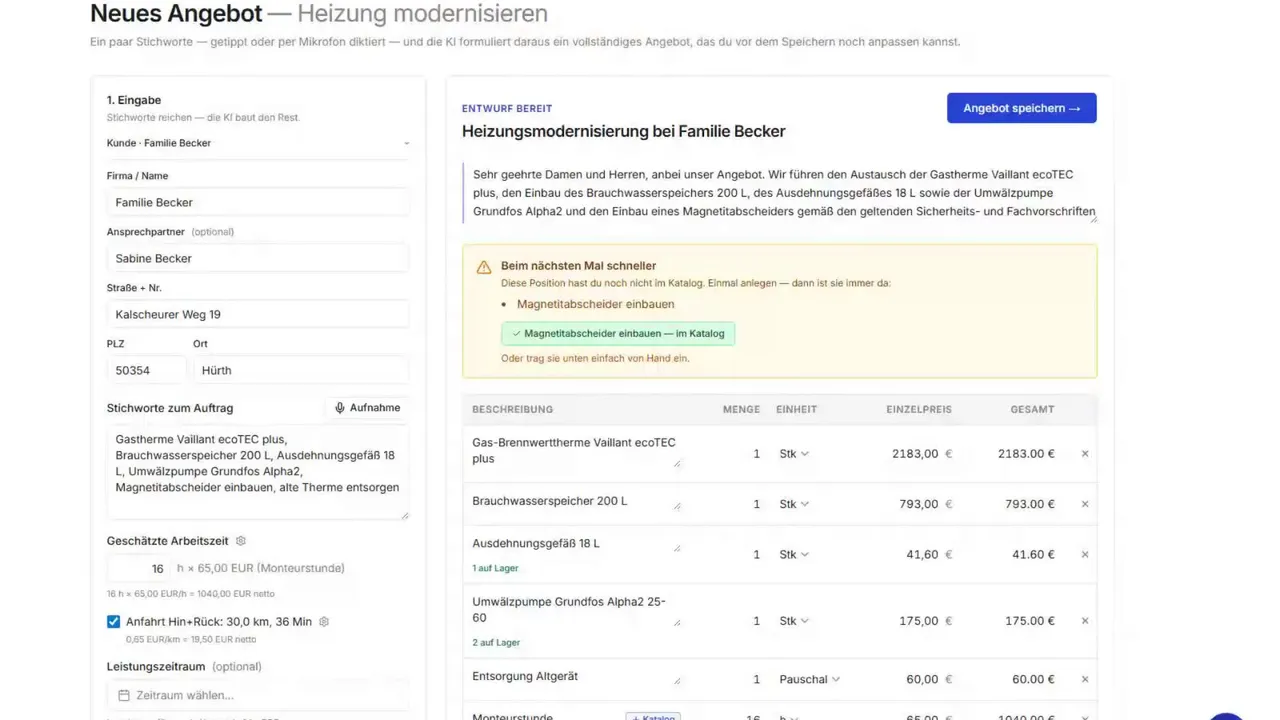Screen dimensions: 1280x720
Task: Click 'Magnetitabscheider einbauen' bullet item
Action: pos(596,304)
